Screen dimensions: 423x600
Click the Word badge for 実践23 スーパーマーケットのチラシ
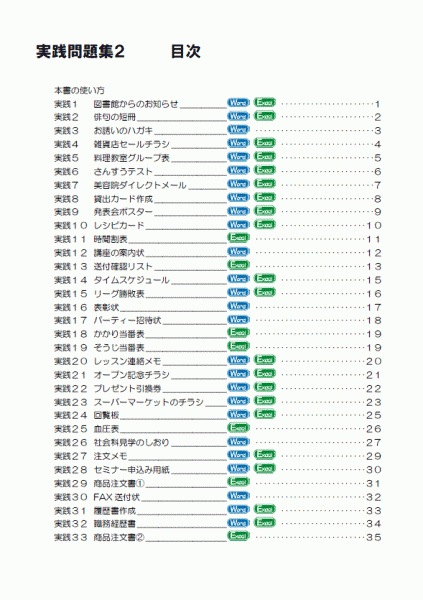[238, 401]
